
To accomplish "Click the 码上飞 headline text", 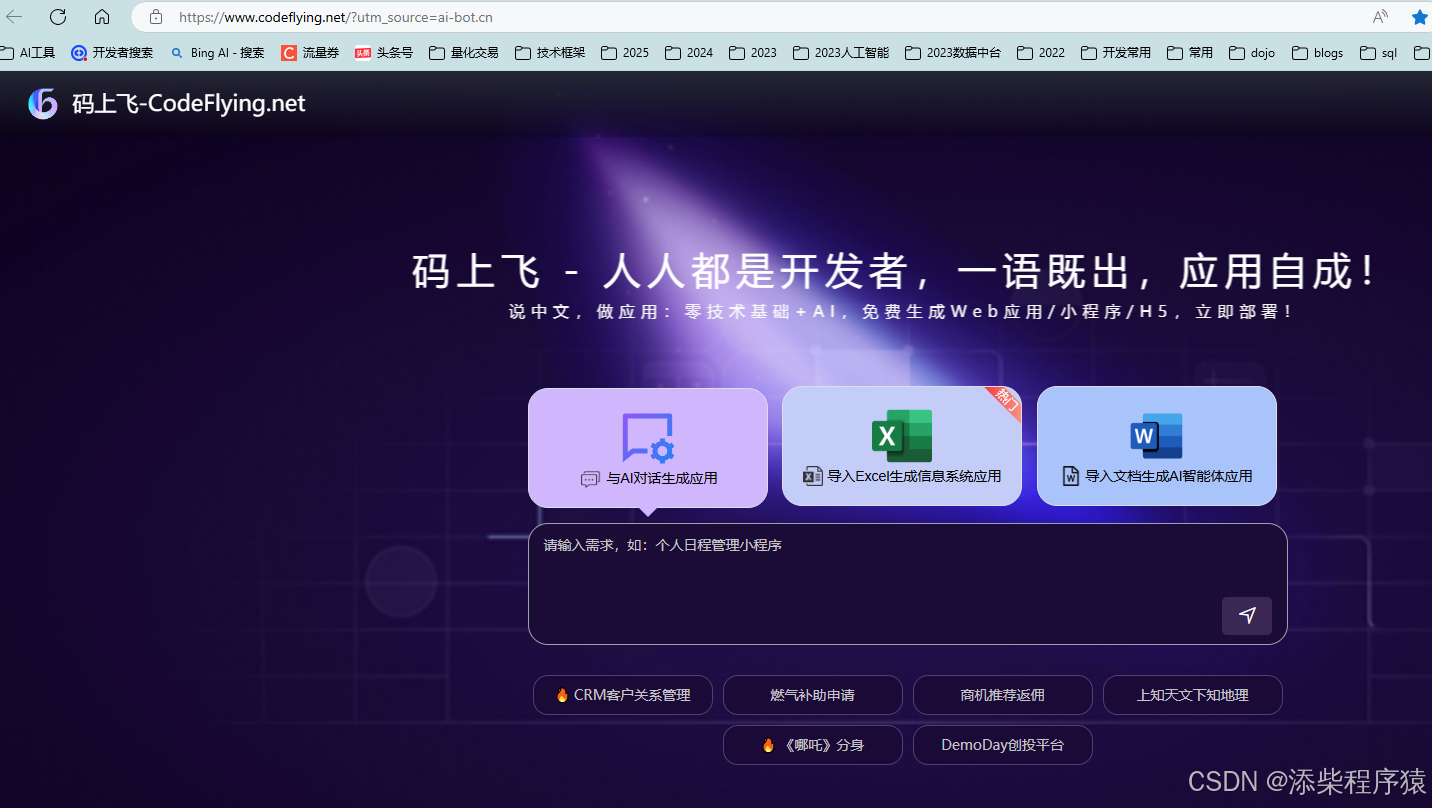I will (x=896, y=272).
